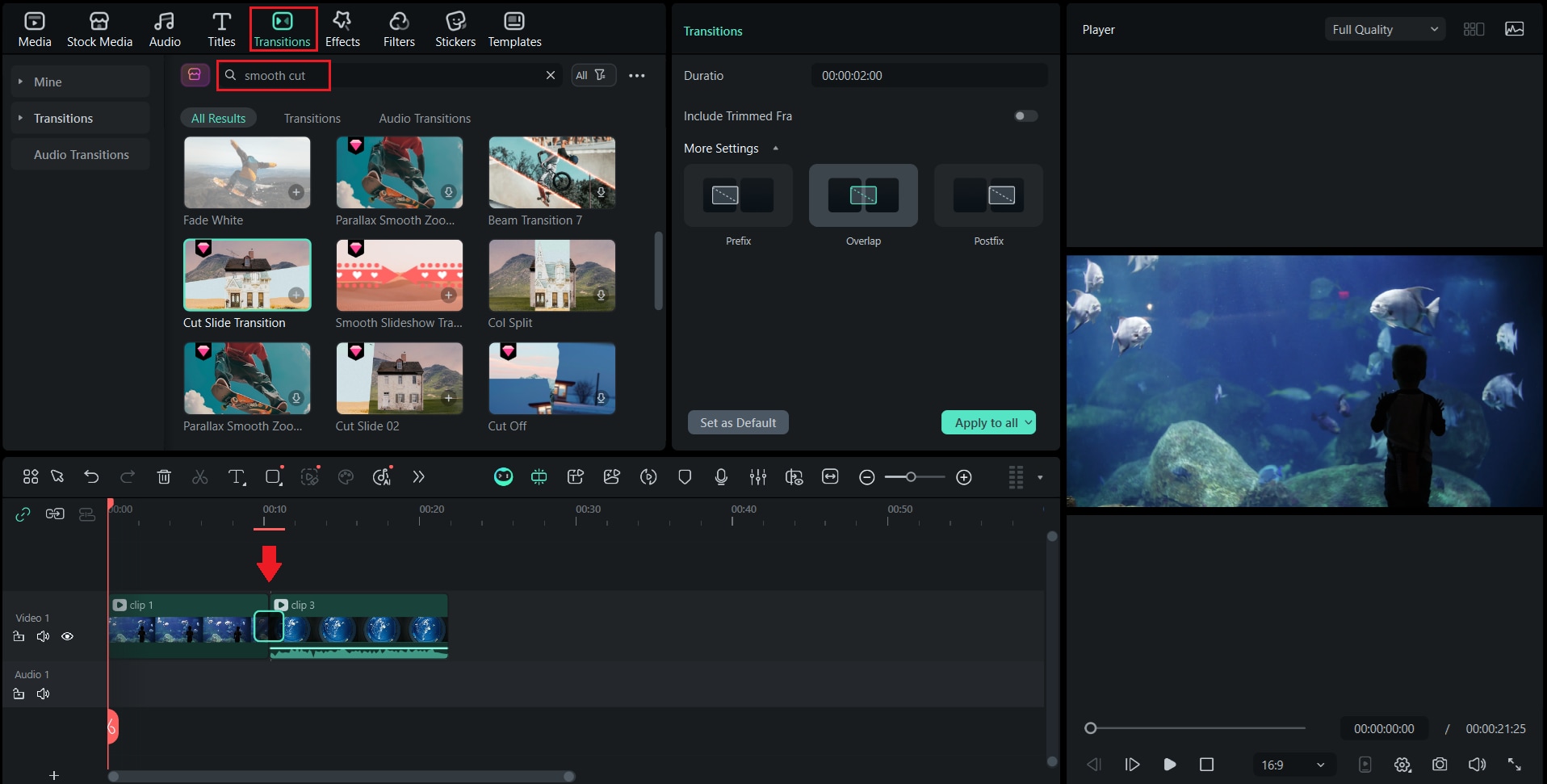Open the Stickers library

455,29
